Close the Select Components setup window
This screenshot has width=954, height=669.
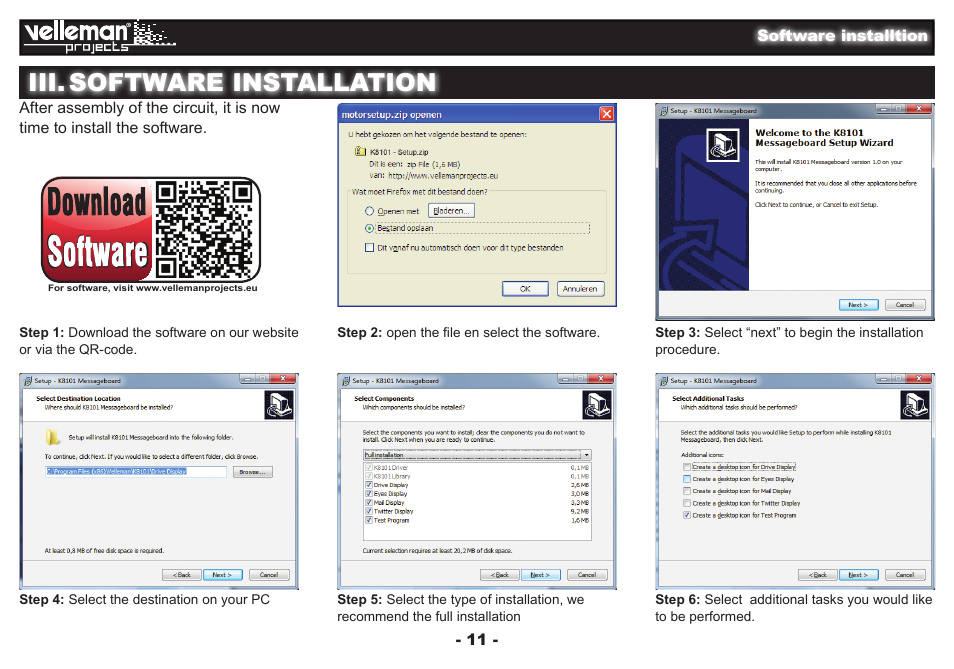pyautogui.click(x=601, y=379)
